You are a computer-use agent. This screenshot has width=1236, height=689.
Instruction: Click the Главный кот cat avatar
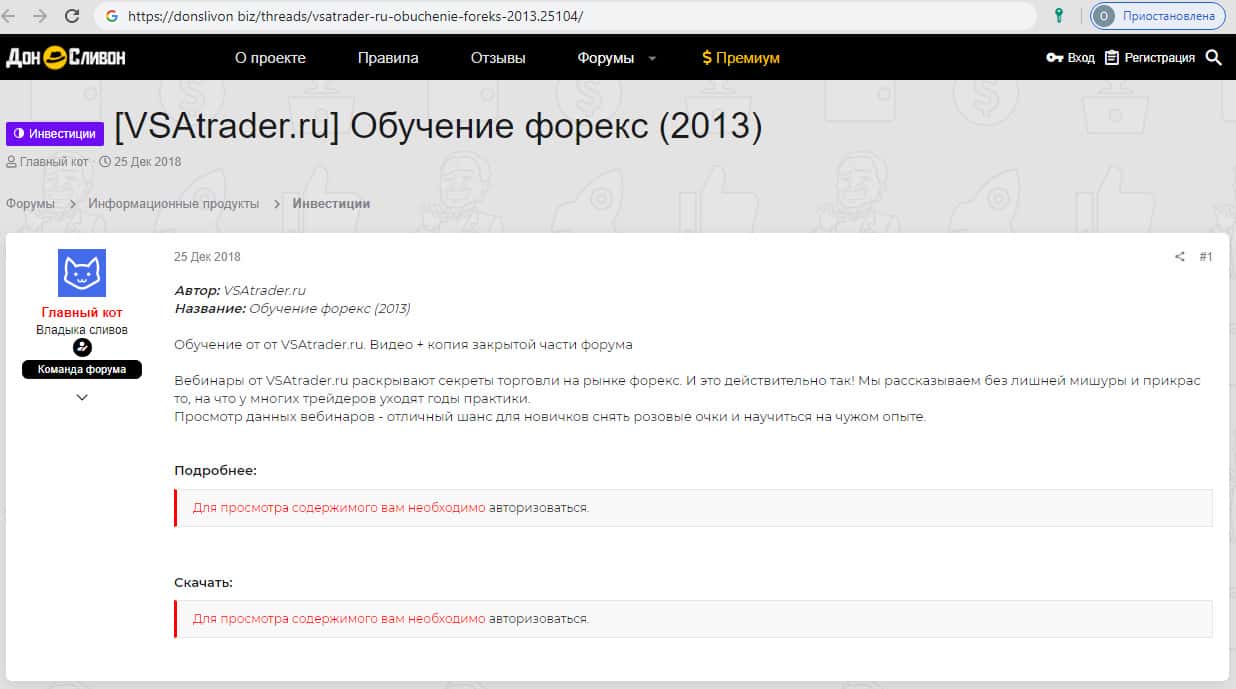tap(82, 273)
